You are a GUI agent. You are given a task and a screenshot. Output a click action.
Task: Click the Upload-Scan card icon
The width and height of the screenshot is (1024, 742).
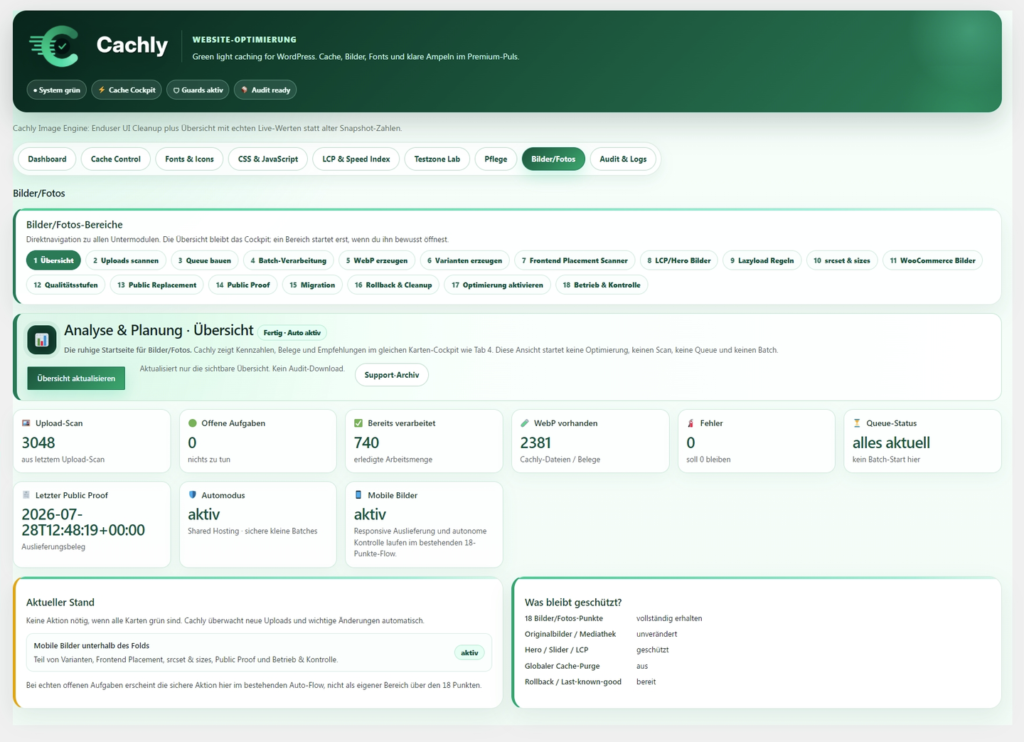26,423
